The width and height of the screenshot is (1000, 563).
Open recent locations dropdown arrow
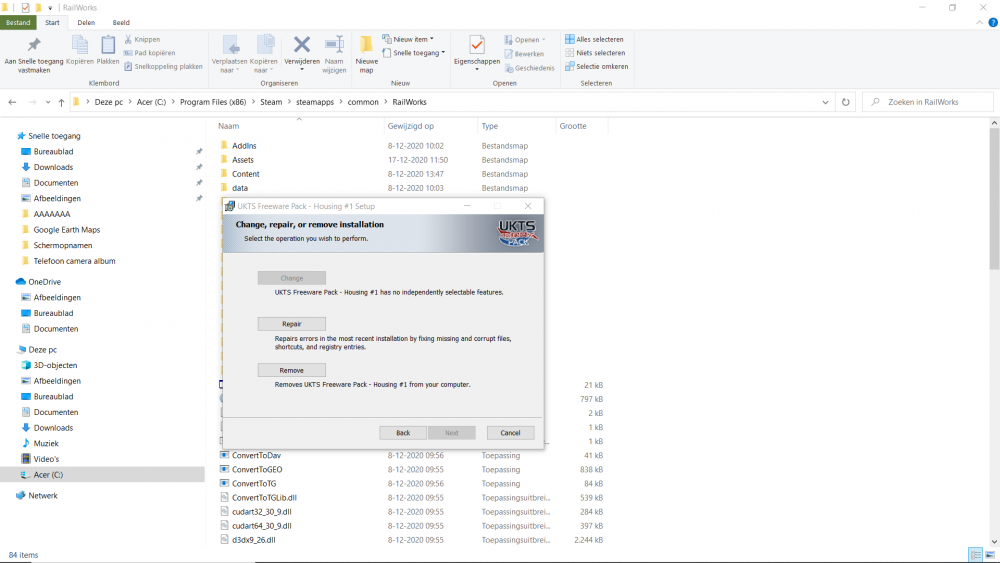click(48, 102)
